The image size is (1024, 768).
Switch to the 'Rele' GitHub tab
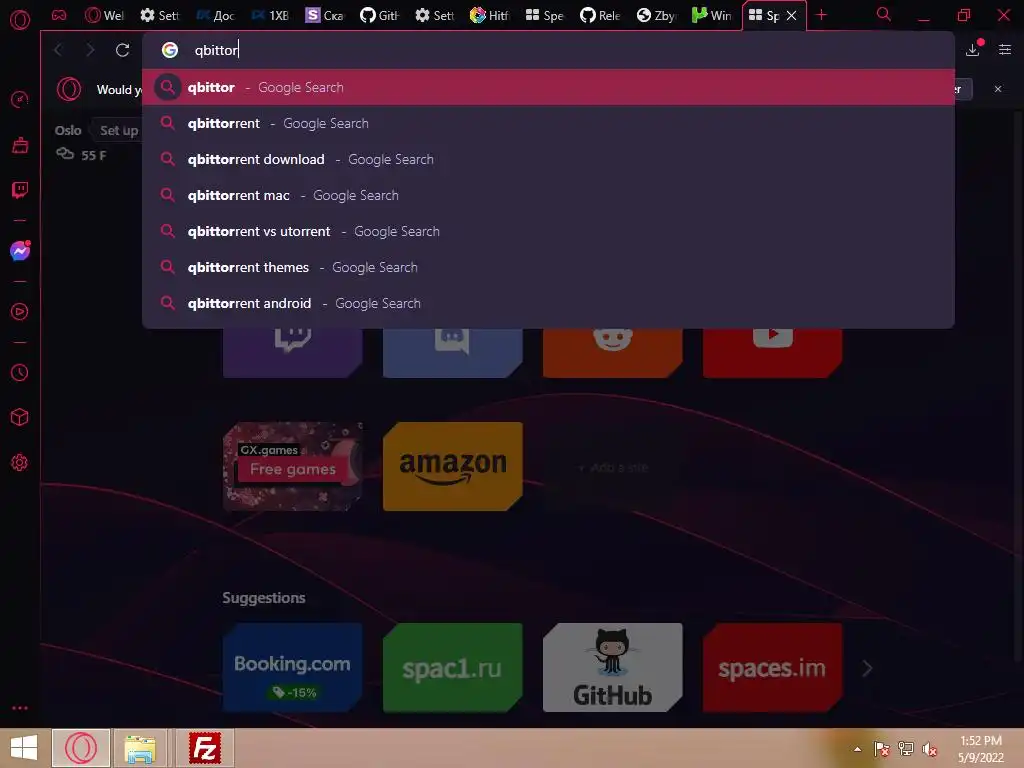pos(600,15)
